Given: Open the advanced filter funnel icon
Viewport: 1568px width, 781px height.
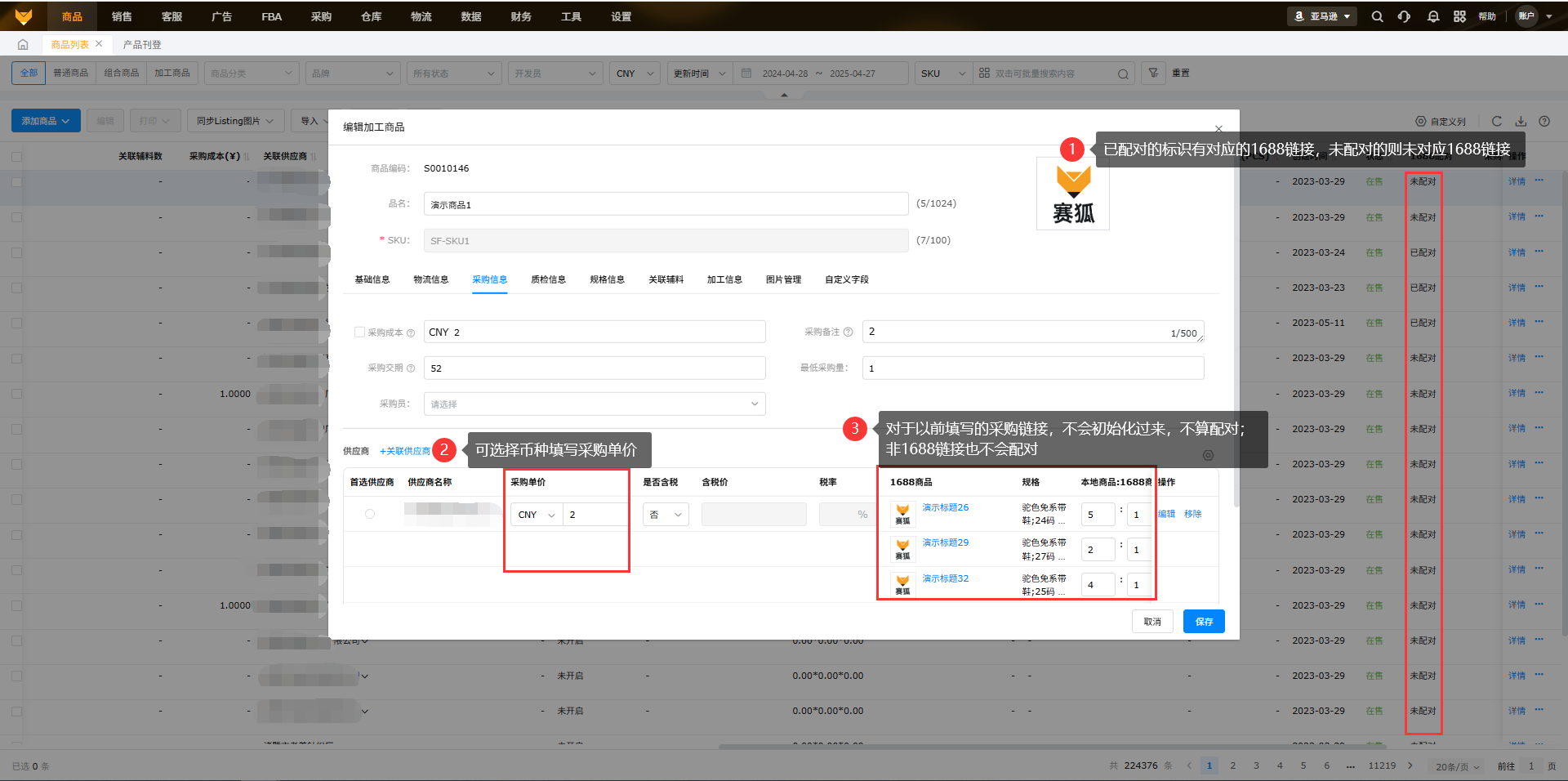Looking at the screenshot, I should pyautogui.click(x=1153, y=74).
